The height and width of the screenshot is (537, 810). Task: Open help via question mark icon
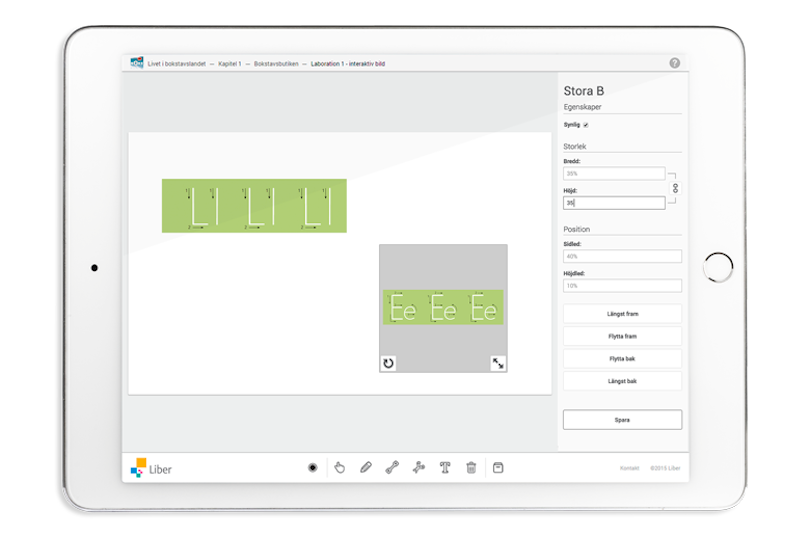675,63
